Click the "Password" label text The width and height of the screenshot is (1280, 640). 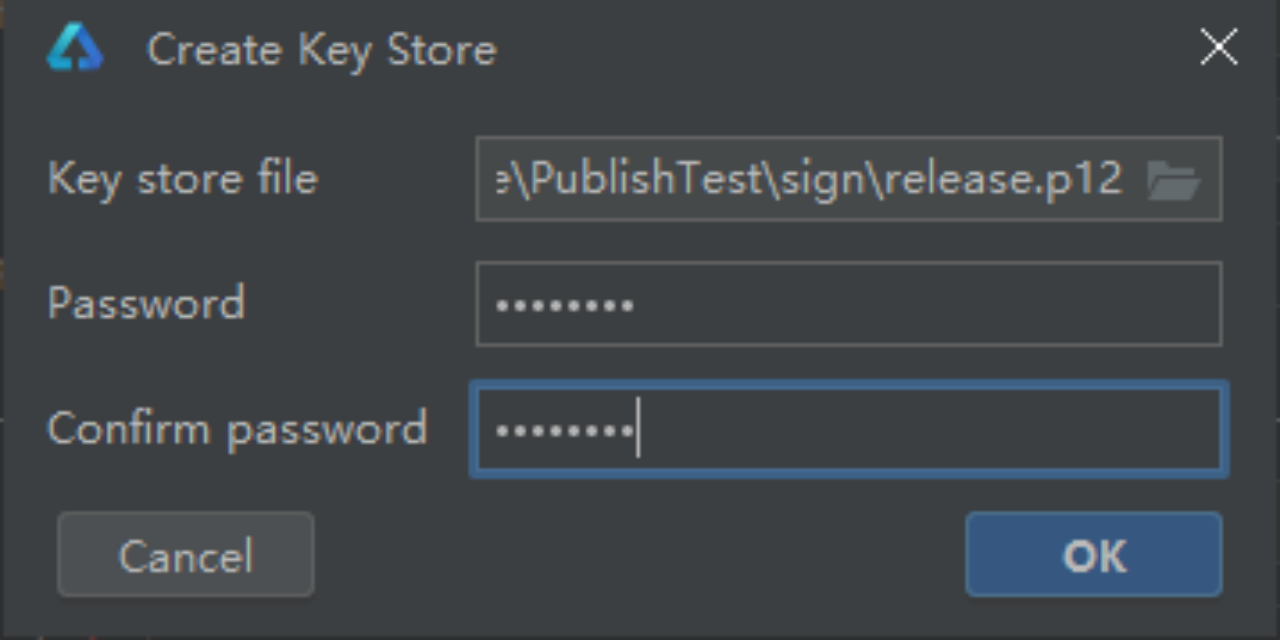point(146,303)
